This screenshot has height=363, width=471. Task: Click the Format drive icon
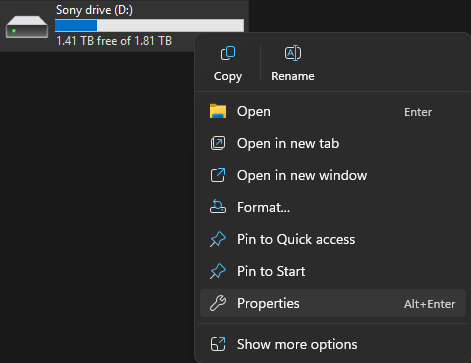[218, 207]
